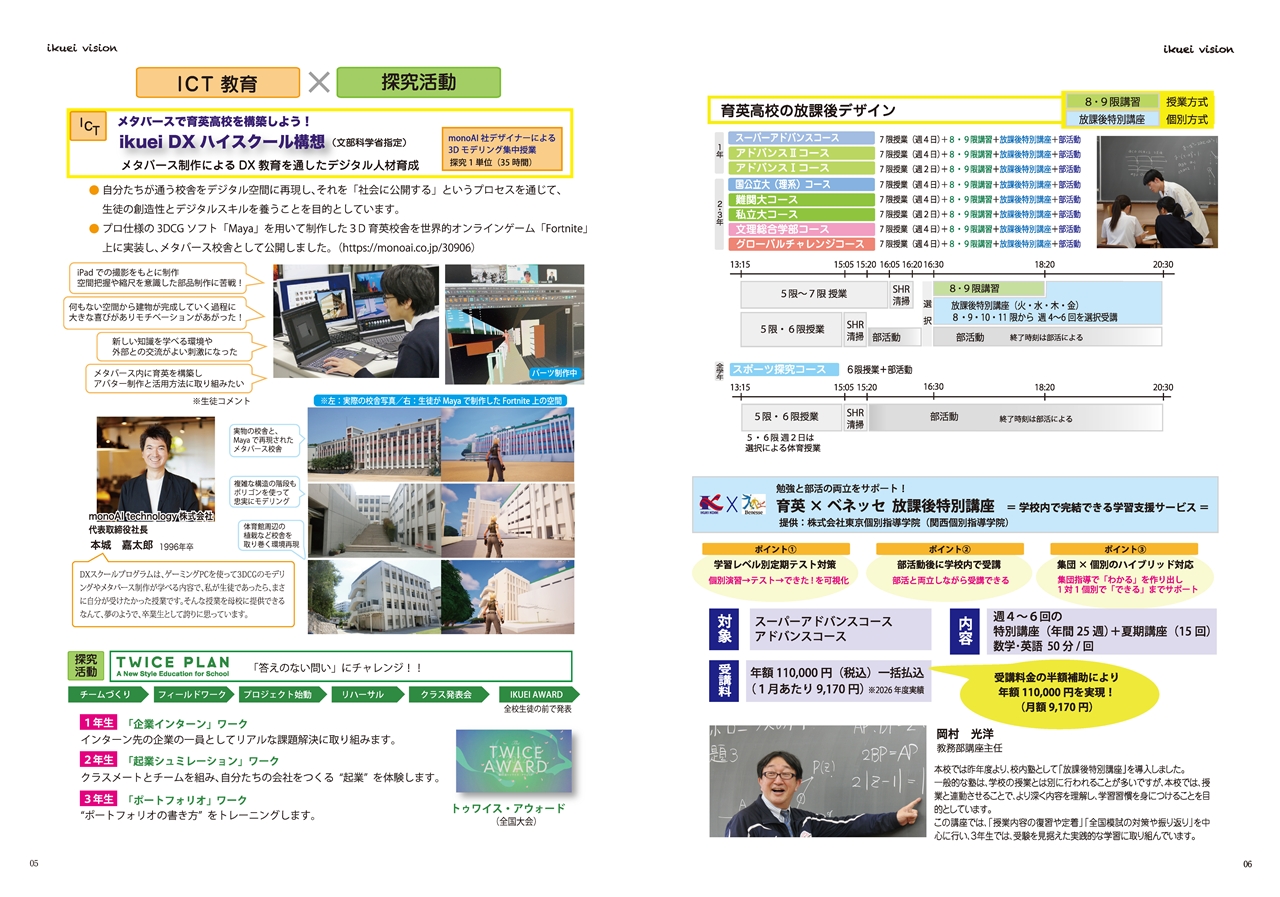Click the '5限〜7限 授業' timetable block
Screen dimensions: 1280x897
[814, 294]
